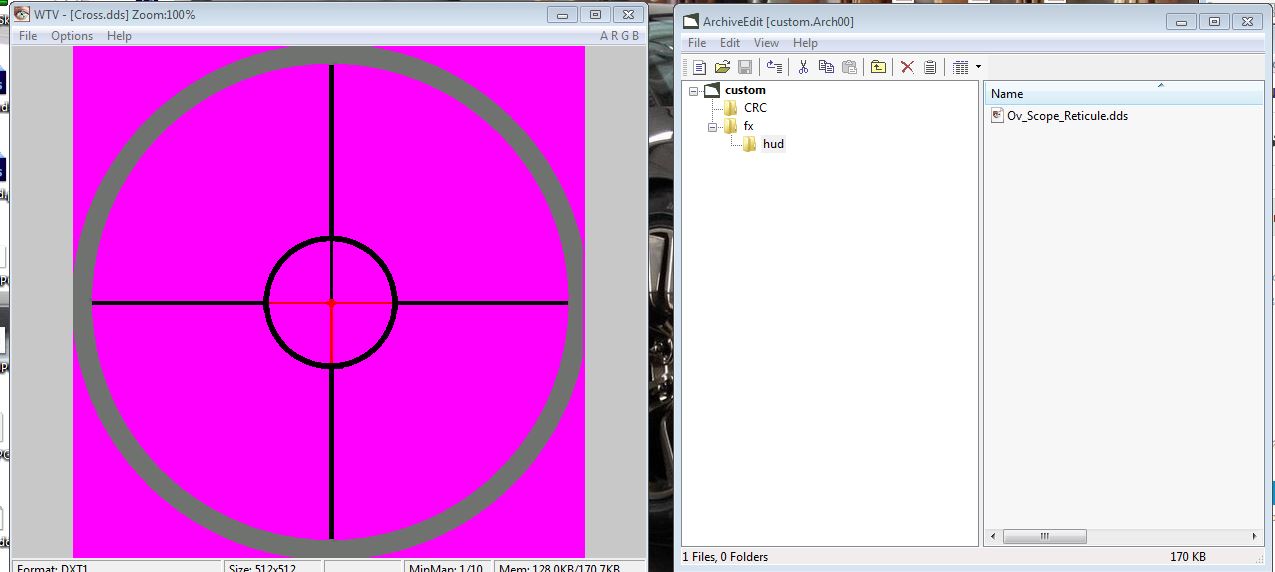The width and height of the screenshot is (1275, 572).
Task: Collapse the fx folder node
Action: click(712, 126)
